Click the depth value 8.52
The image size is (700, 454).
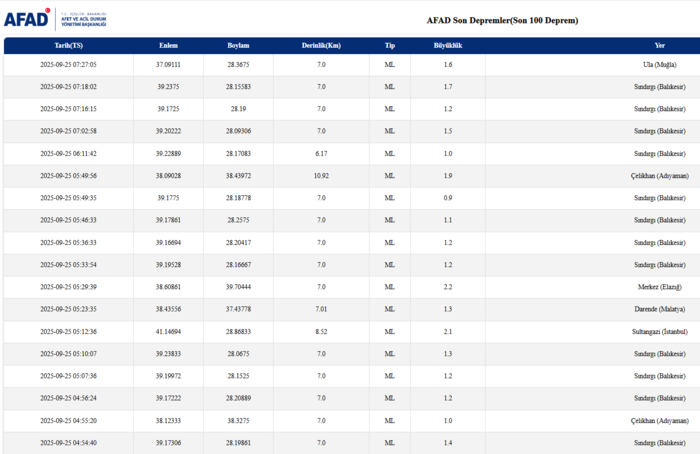(x=321, y=331)
